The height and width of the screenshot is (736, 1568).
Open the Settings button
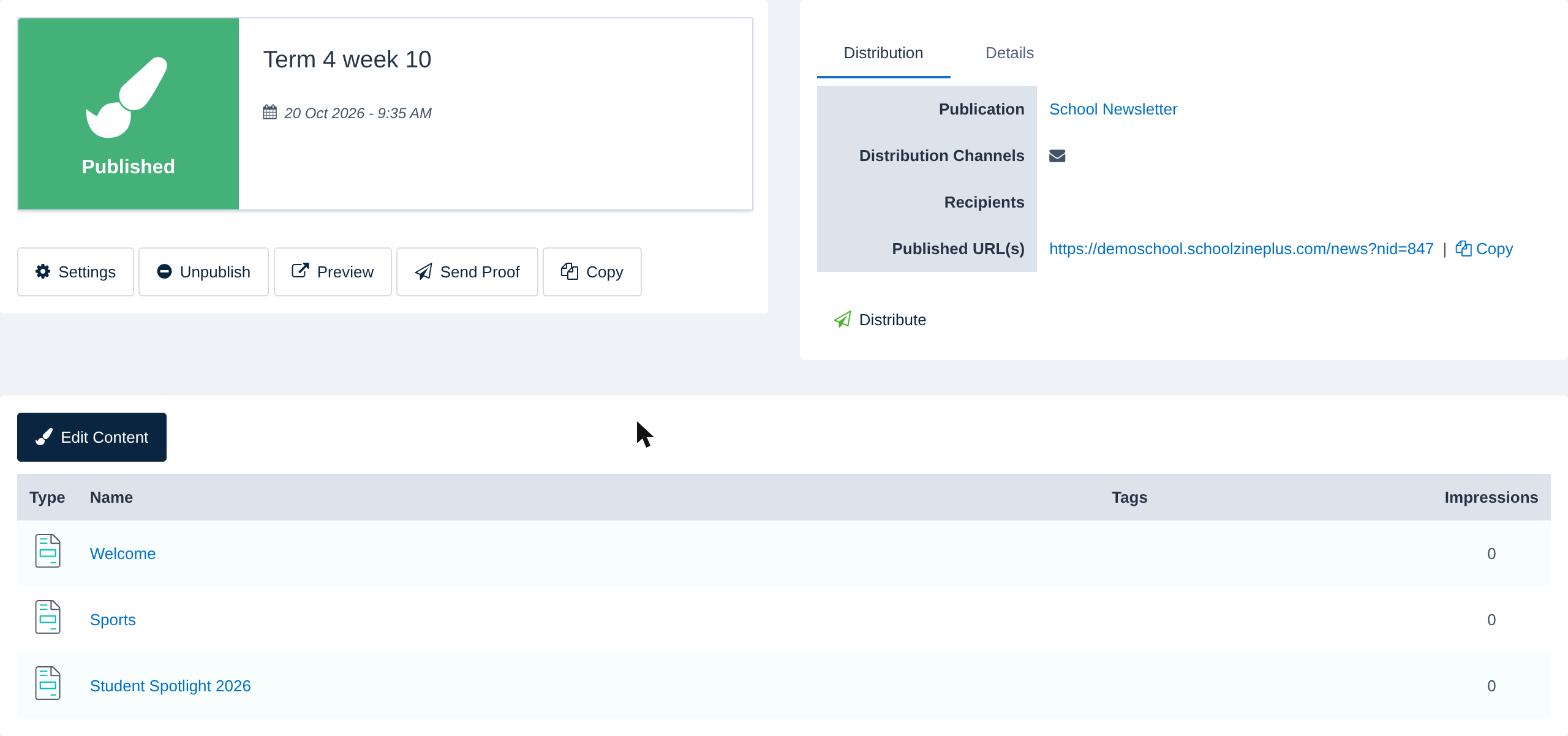coord(75,272)
